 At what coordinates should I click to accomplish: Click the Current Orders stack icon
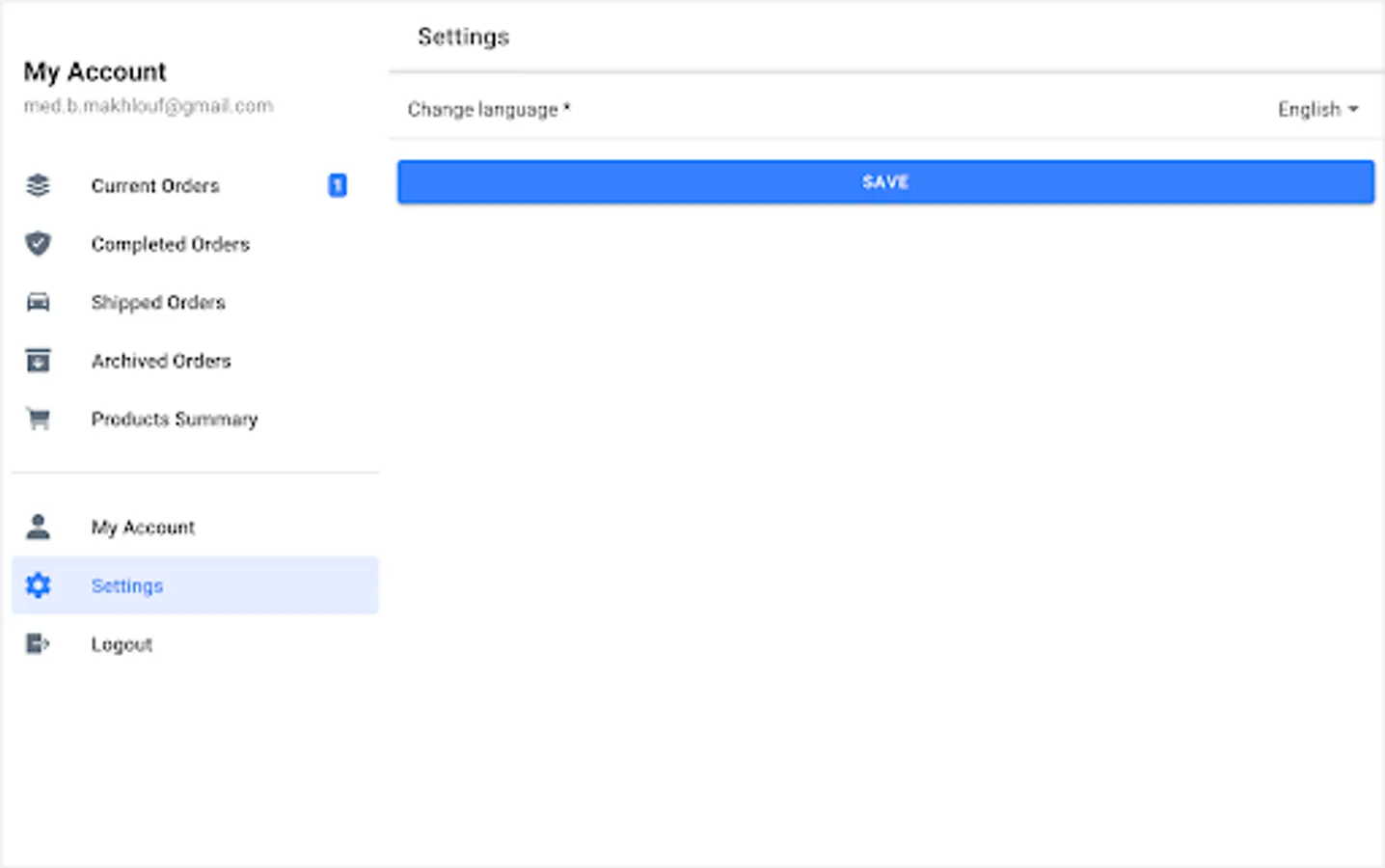click(38, 185)
